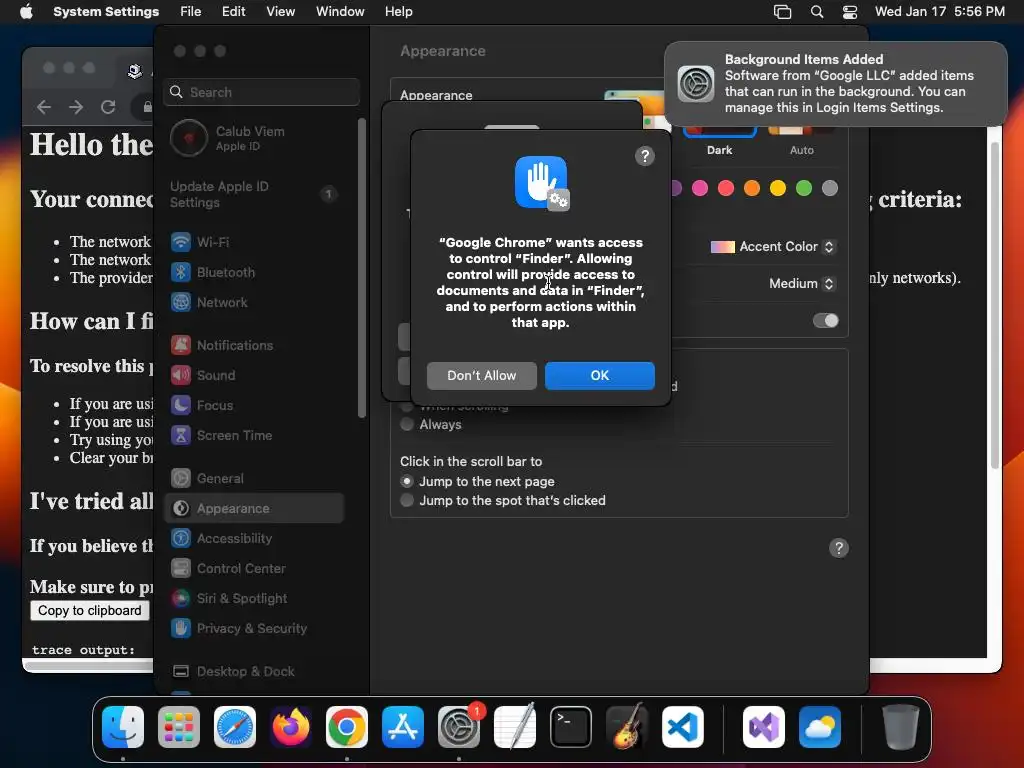Open Sound settings in the sidebar
The height and width of the screenshot is (768, 1024).
tap(256, 376)
